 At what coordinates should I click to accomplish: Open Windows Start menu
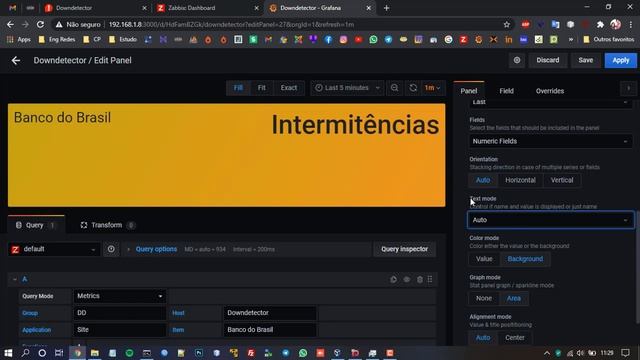coord(8,353)
